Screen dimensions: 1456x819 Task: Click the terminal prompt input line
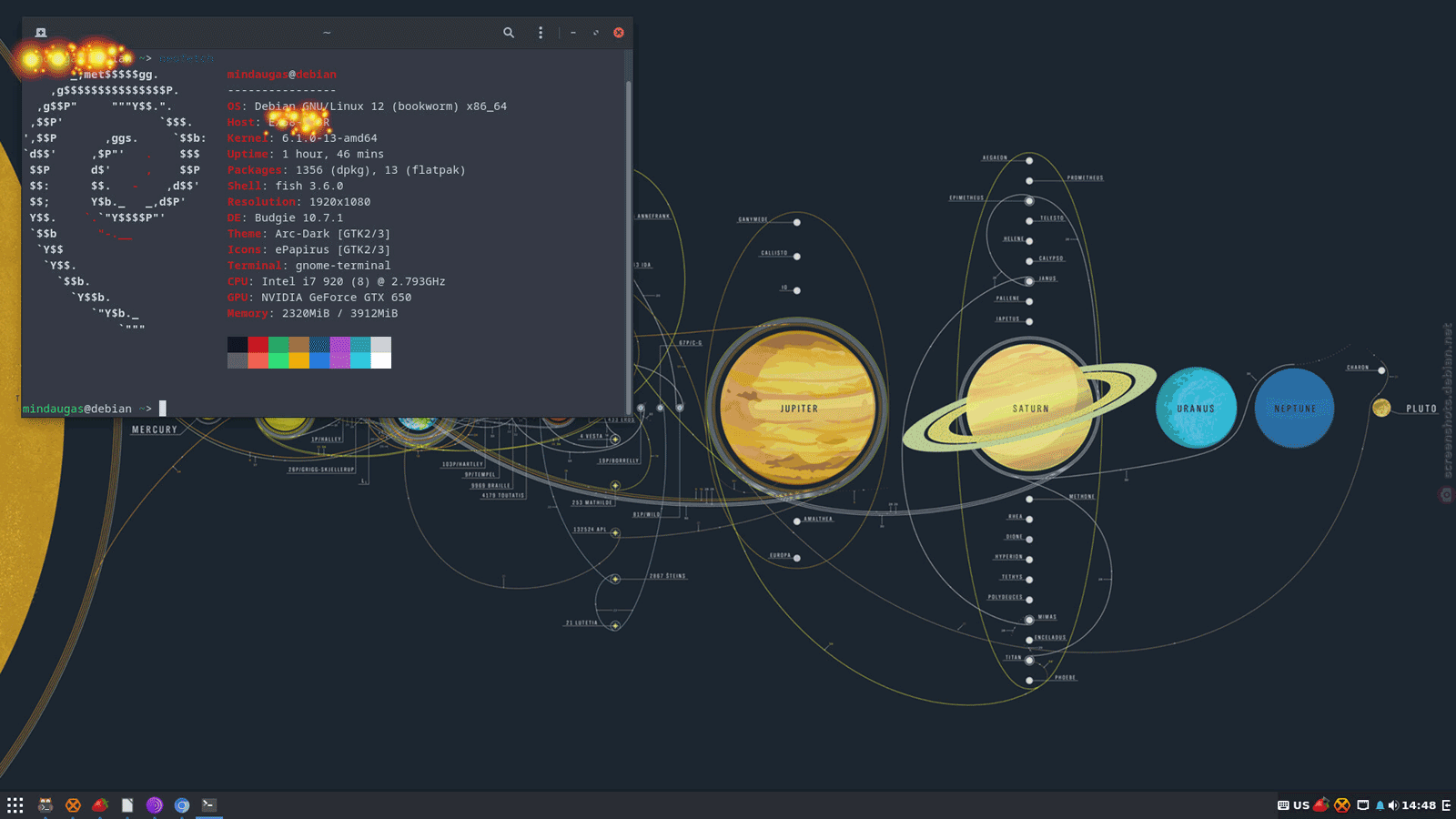tap(323, 409)
